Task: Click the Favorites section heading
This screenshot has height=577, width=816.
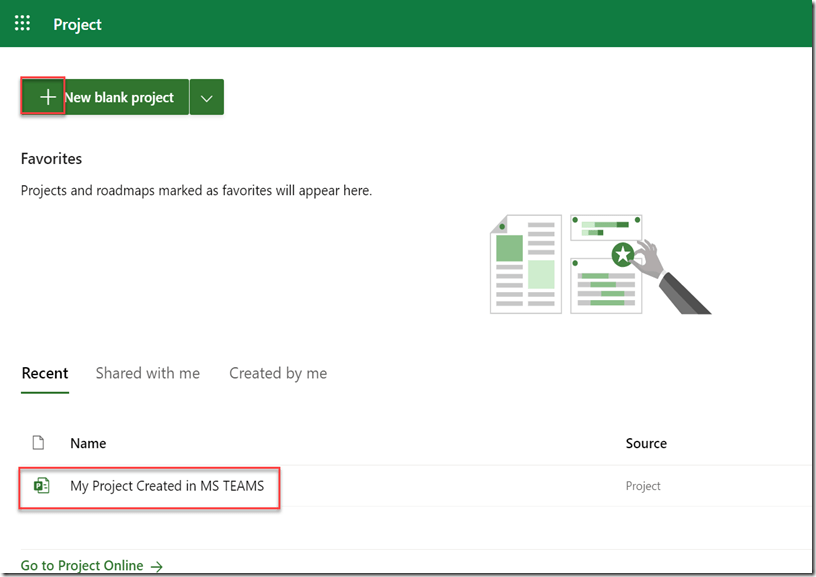Action: click(x=52, y=158)
